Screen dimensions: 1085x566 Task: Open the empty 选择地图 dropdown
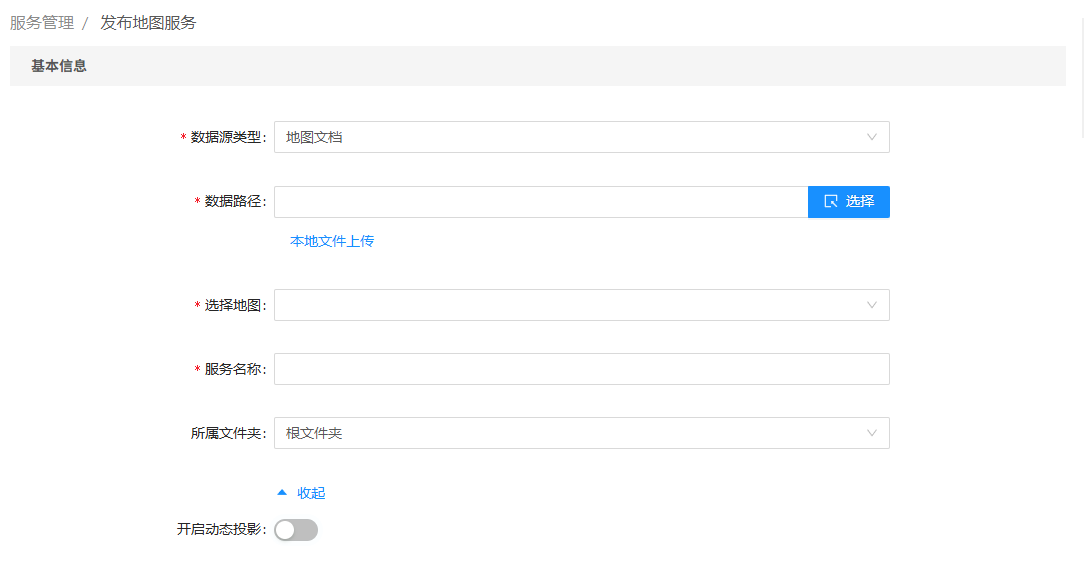[x=570, y=305]
